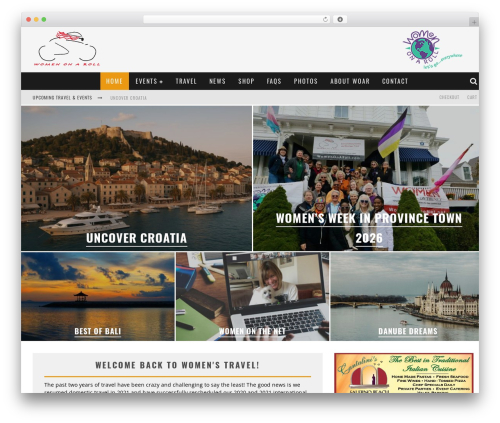
Task: Click the browser reload icon
Action: (x=325, y=19)
